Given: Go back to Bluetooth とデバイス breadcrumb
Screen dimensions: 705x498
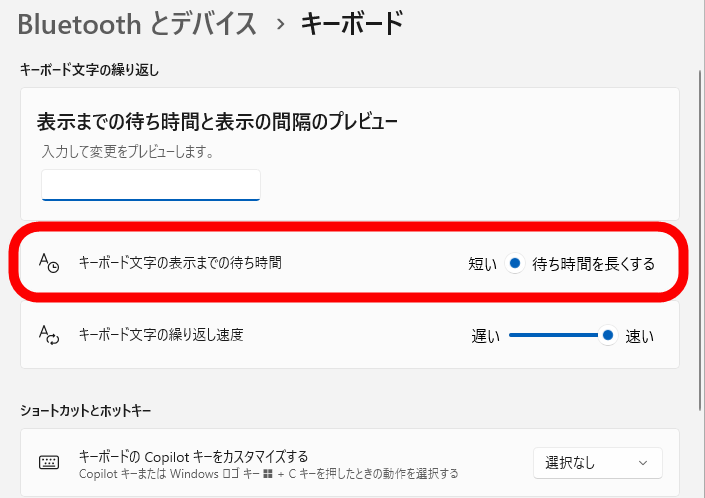Looking at the screenshot, I should click(137, 23).
